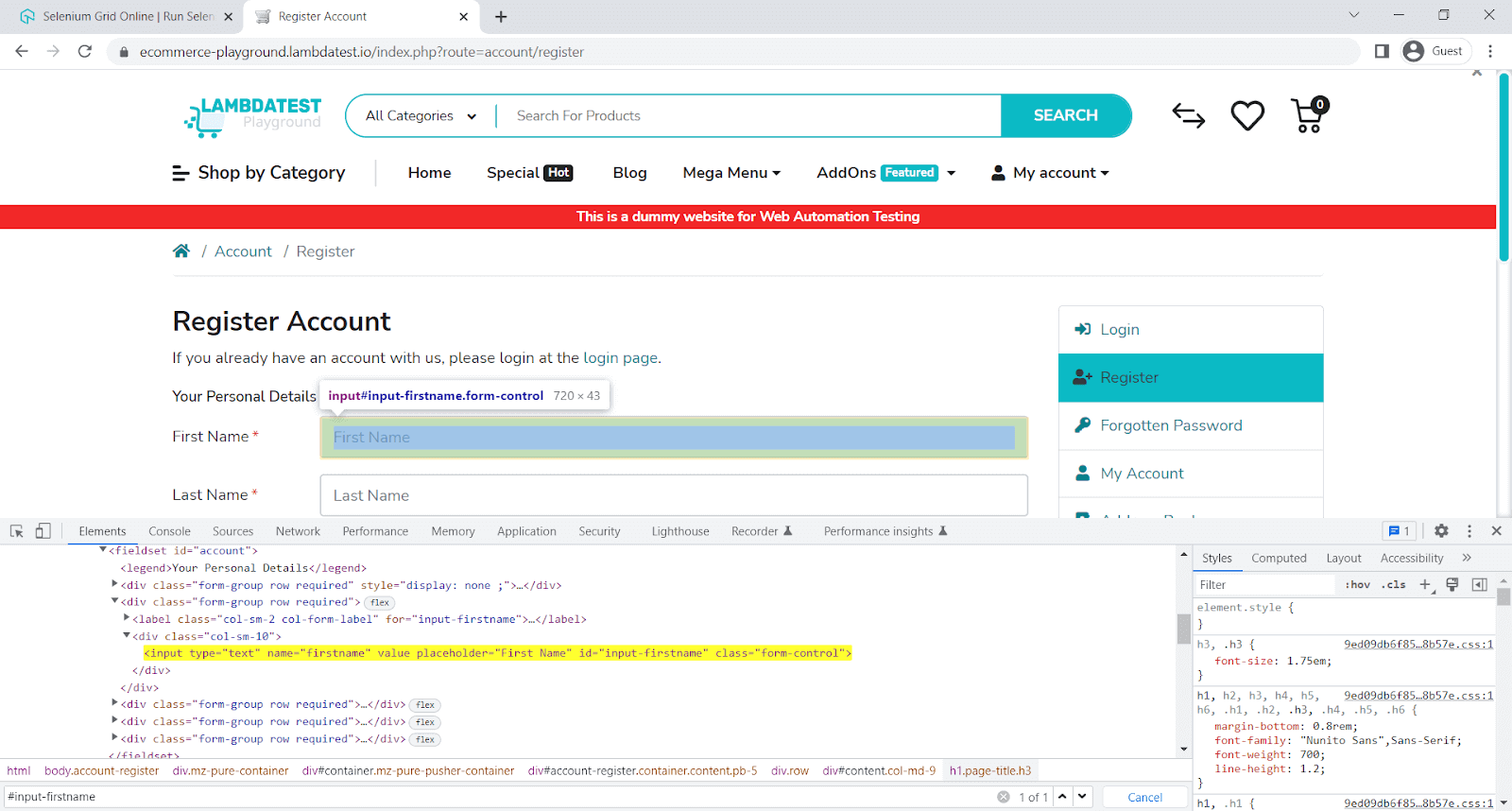Viewport: 1512px width, 811px height.
Task: Close the Selenium Grid Online tab
Action: pyautogui.click(x=228, y=16)
